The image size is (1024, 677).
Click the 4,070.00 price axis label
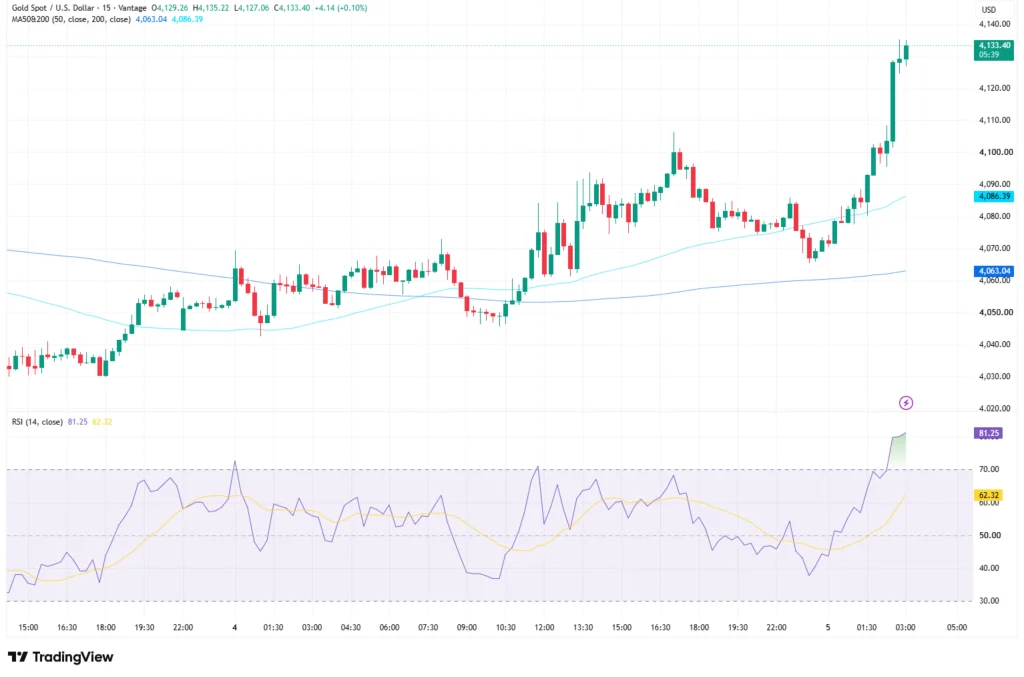(995, 248)
